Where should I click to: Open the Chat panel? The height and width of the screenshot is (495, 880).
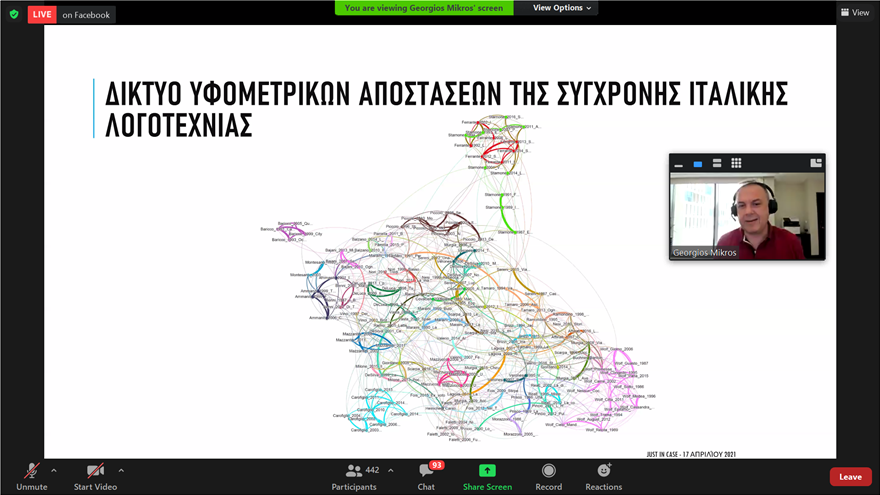coord(426,476)
